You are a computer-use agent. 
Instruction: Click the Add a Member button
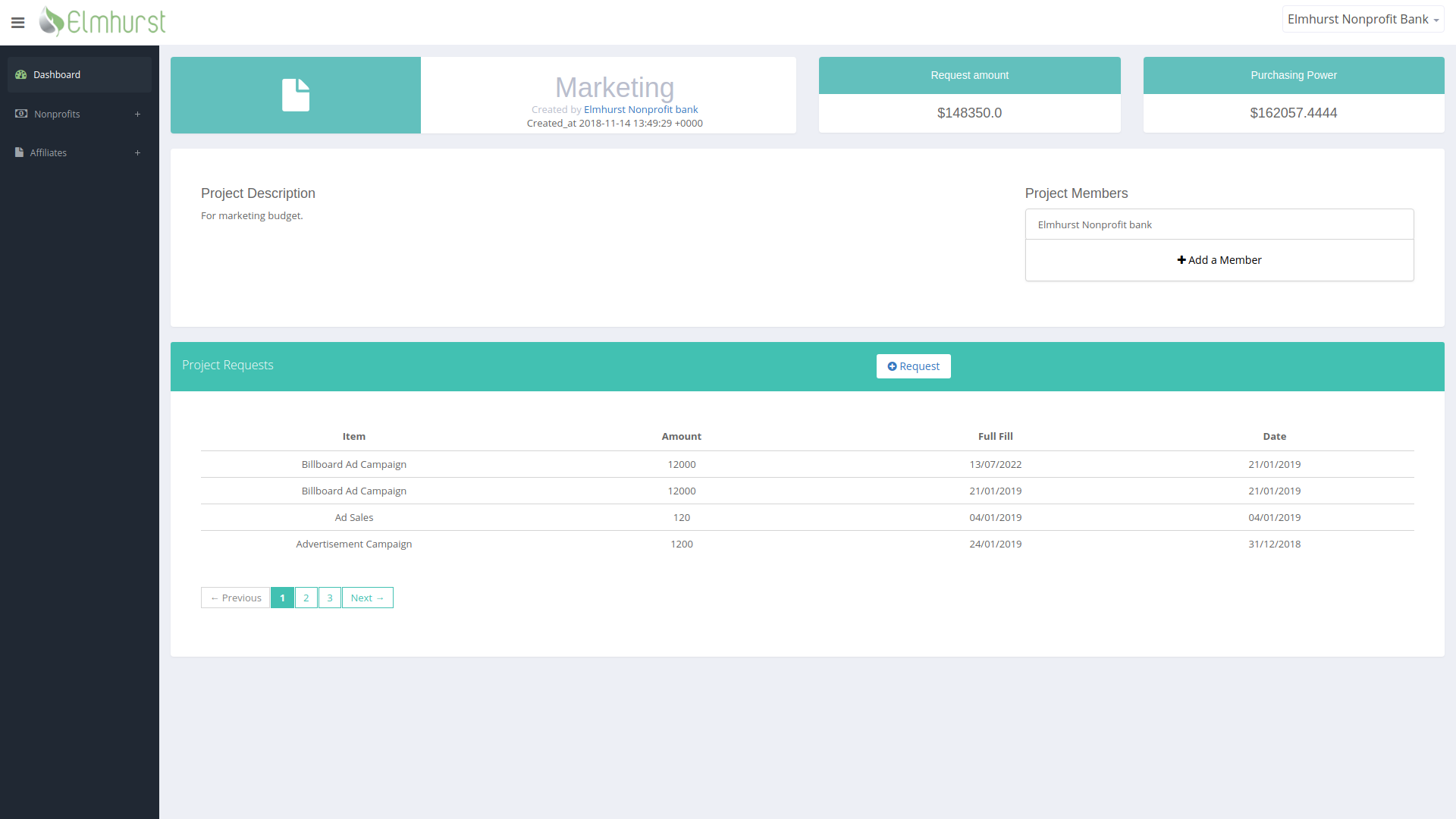click(1219, 260)
